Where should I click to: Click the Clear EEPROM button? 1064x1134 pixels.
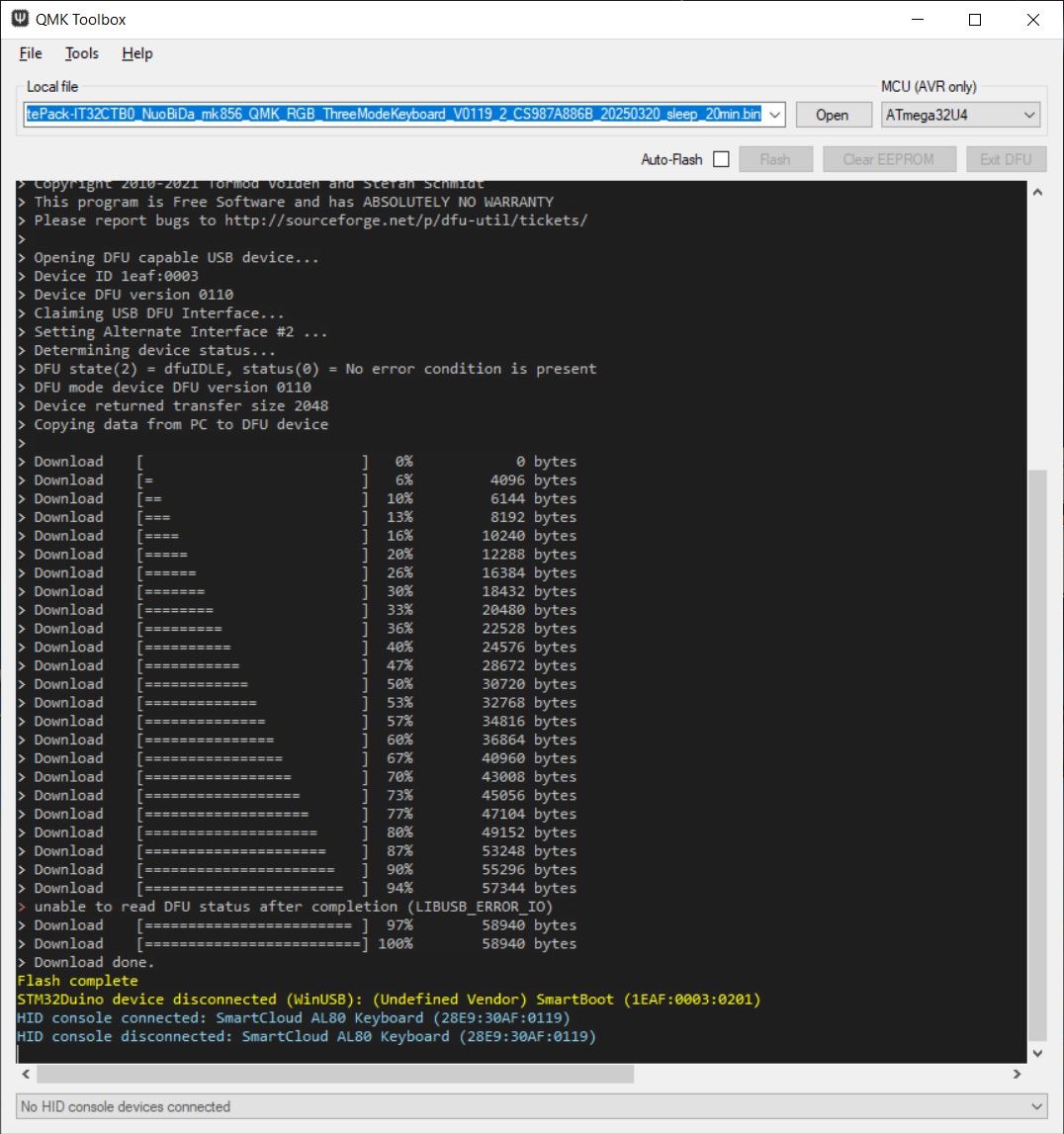pyautogui.click(x=889, y=159)
